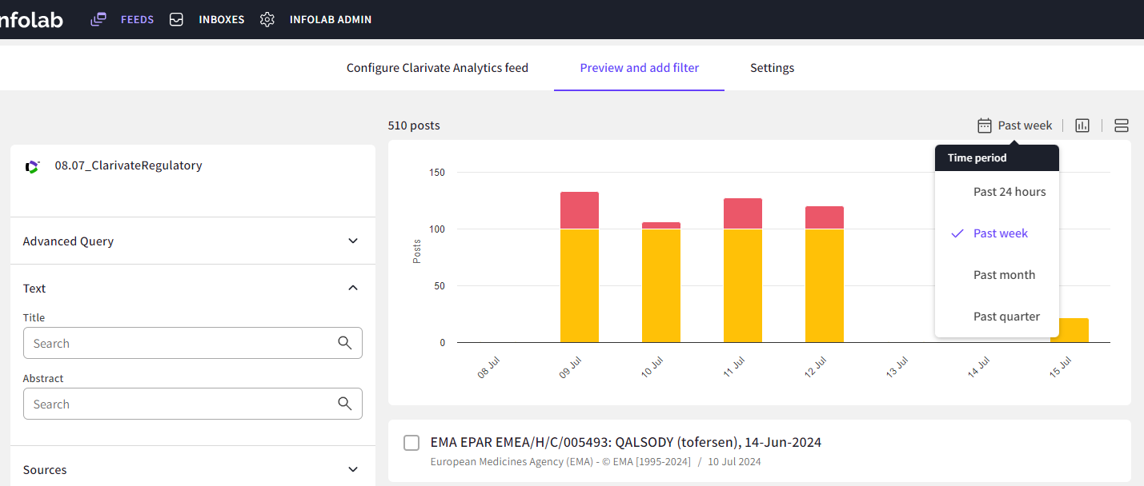Click the calendar icon beside Past week
The height and width of the screenshot is (486, 1144).
click(984, 125)
